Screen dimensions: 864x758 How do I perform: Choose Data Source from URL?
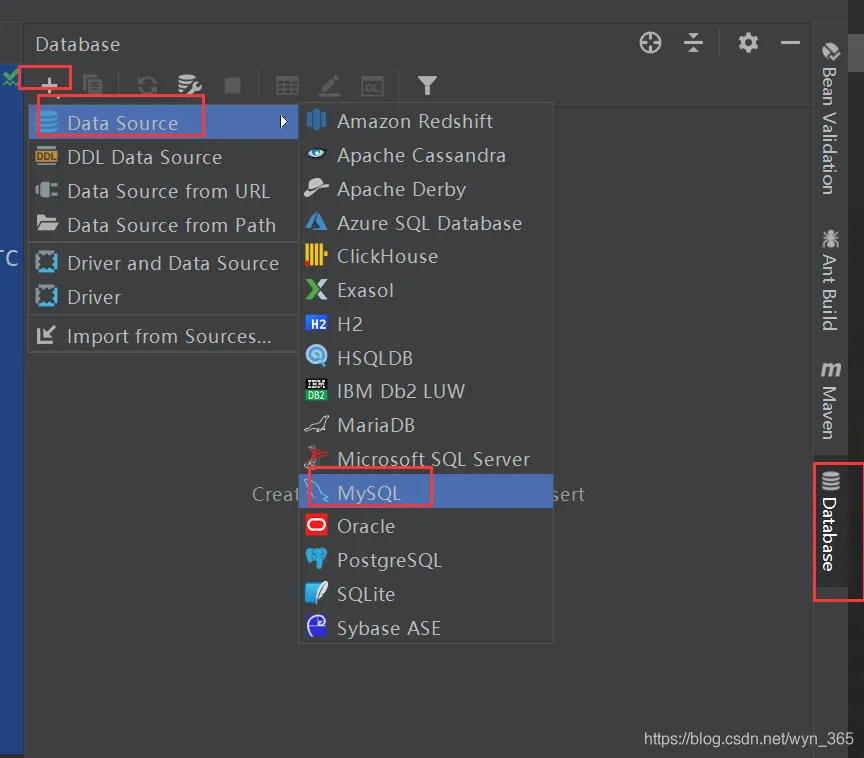click(x=163, y=191)
